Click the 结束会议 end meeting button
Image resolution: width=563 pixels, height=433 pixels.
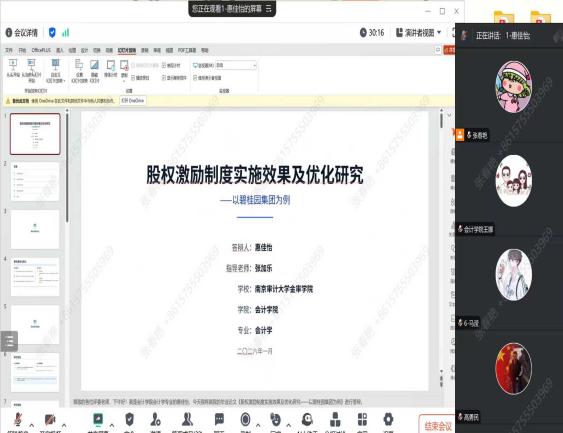pyautogui.click(x=437, y=426)
